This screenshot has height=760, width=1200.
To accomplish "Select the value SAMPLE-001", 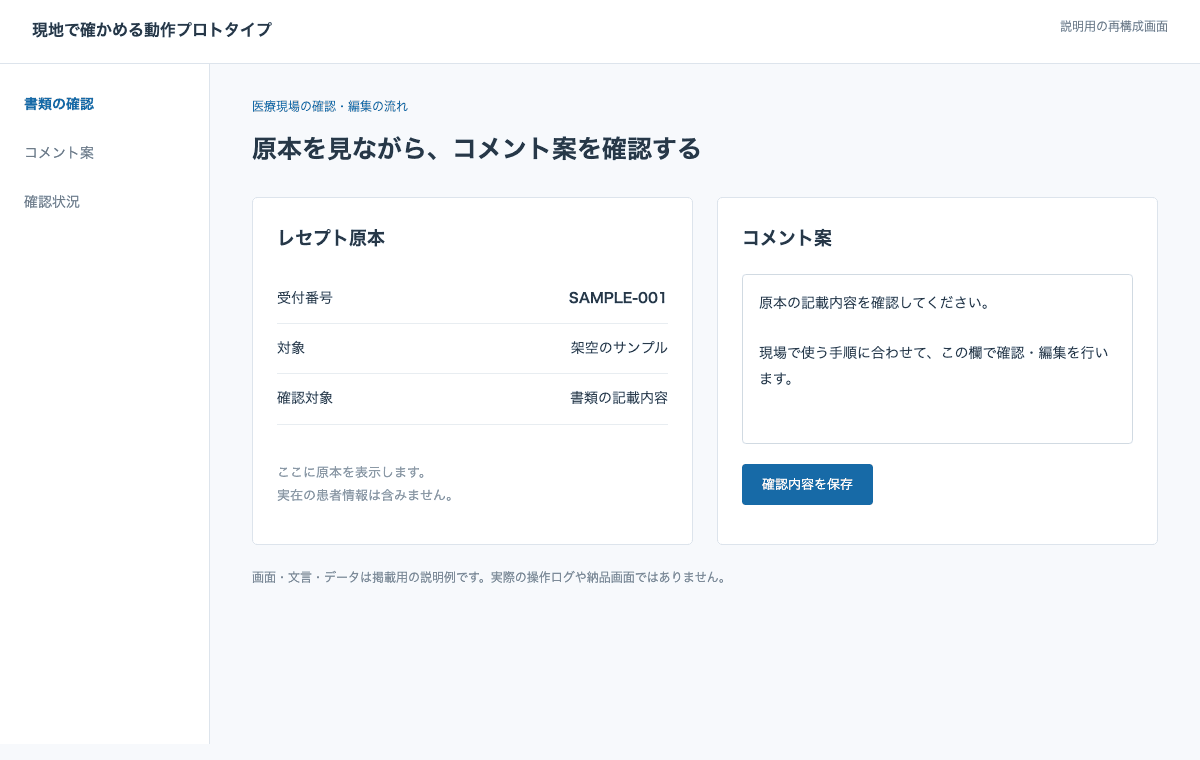I will (x=618, y=298).
